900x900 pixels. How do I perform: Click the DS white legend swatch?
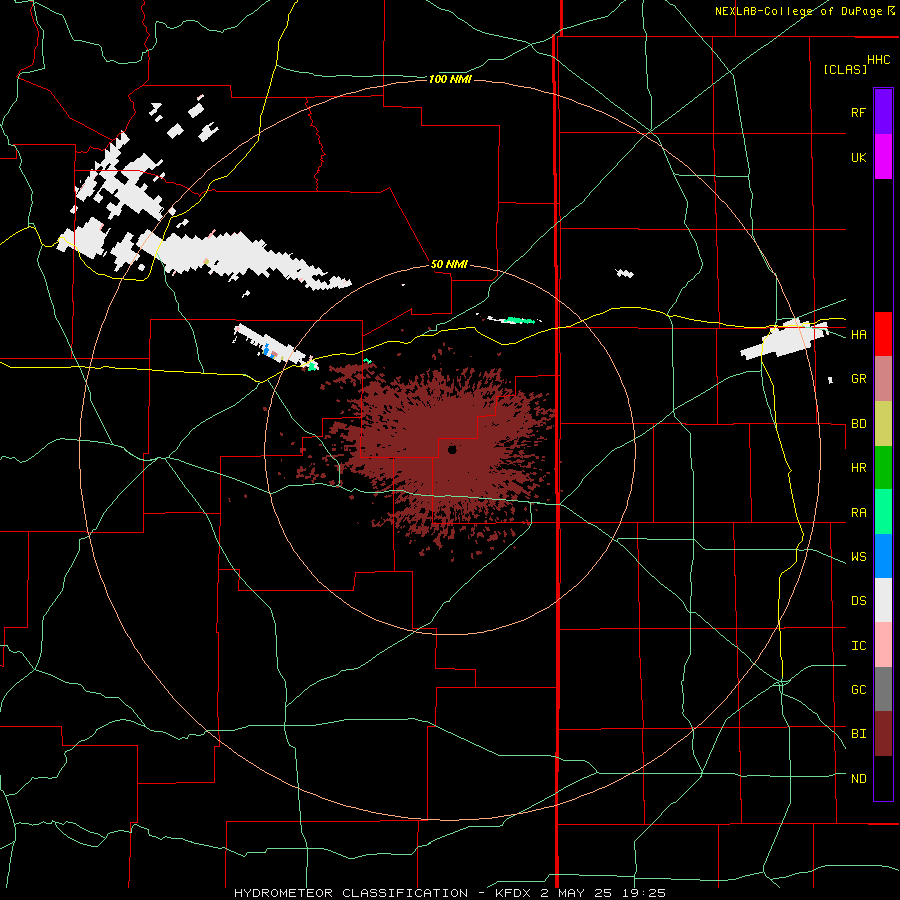click(883, 600)
